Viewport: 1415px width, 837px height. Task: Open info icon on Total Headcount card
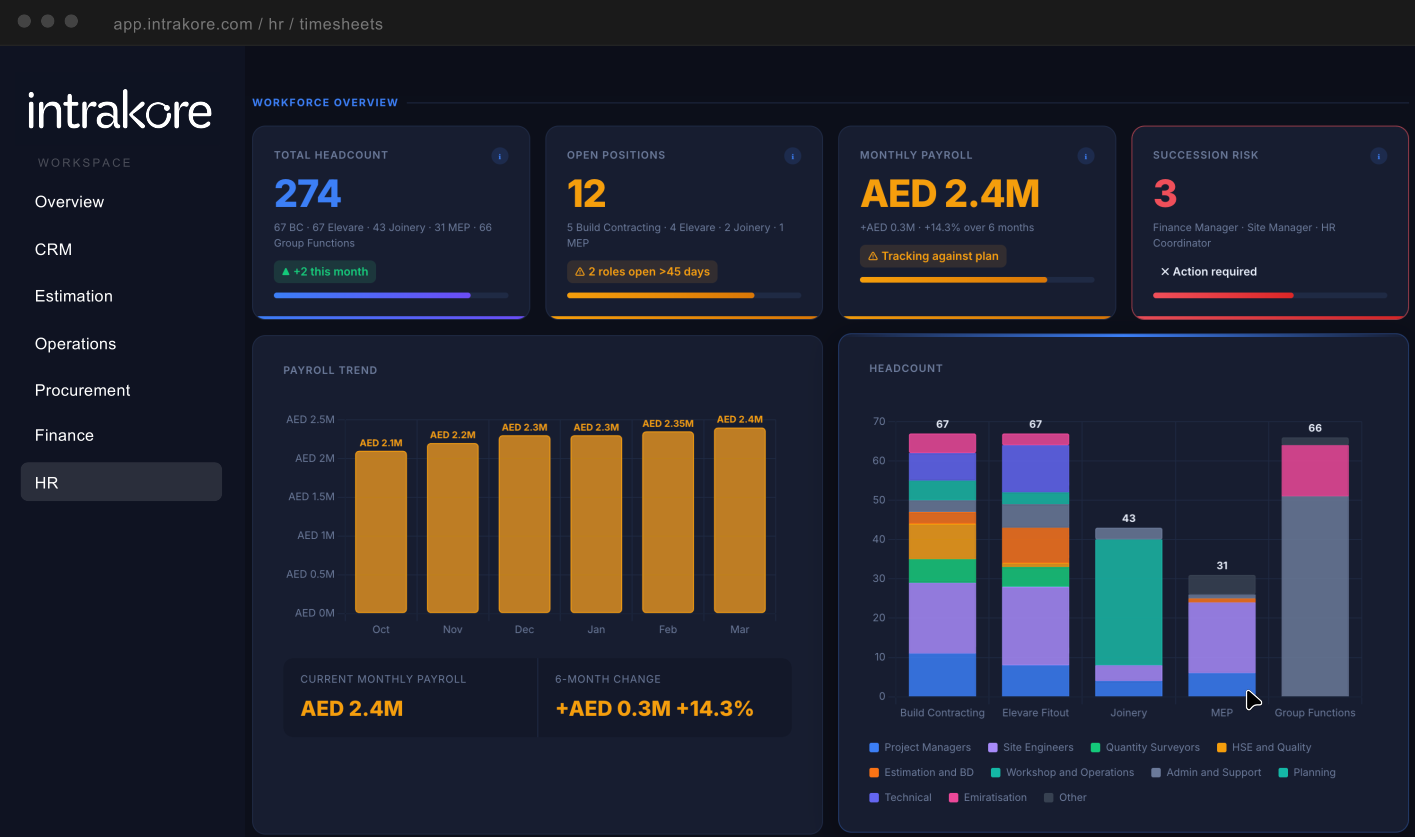pyautogui.click(x=500, y=156)
